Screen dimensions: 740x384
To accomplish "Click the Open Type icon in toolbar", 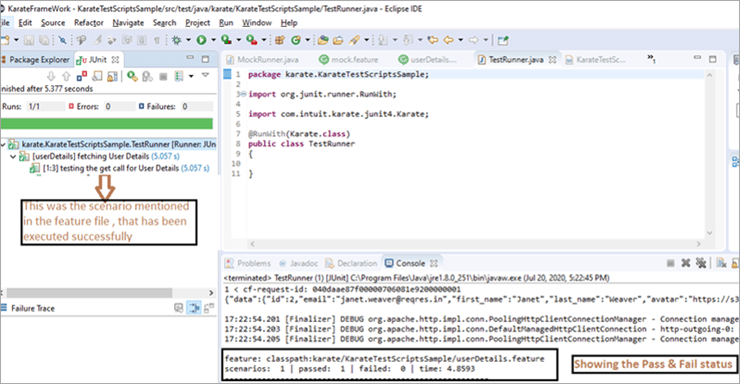I will (x=323, y=40).
